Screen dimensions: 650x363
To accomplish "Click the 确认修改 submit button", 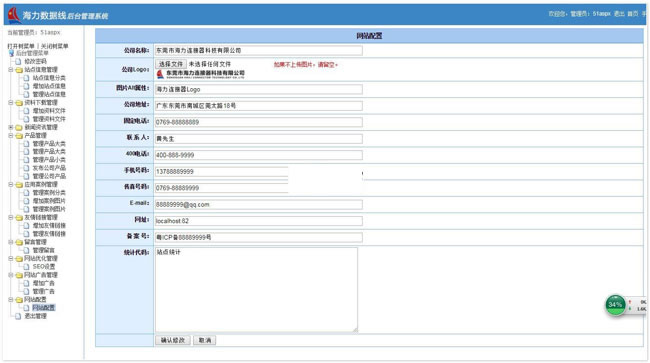I will tap(173, 340).
